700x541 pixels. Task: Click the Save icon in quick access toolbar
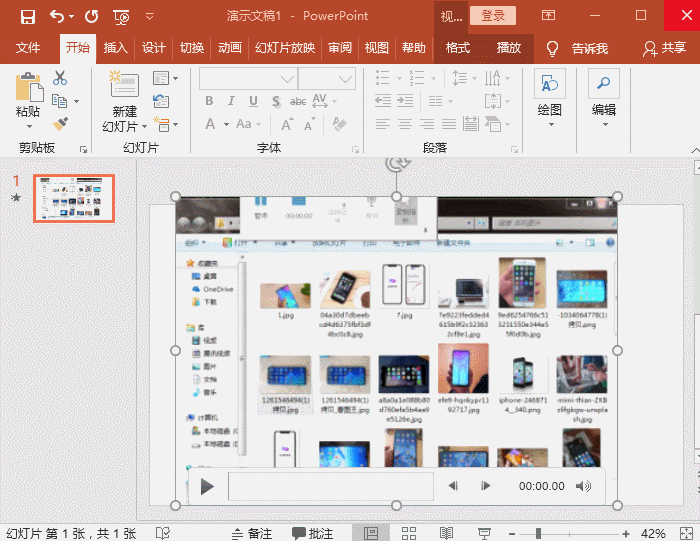click(x=28, y=16)
